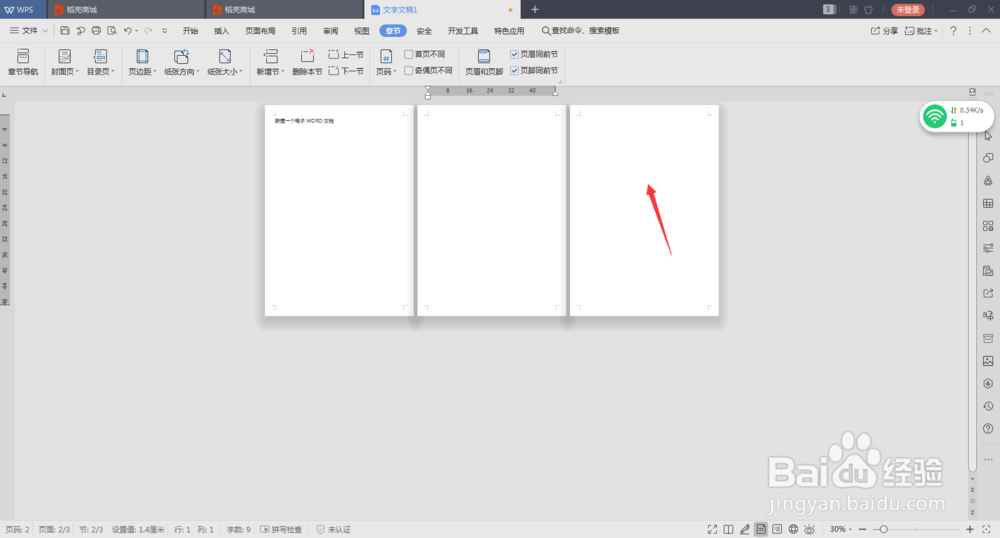Image resolution: width=1000 pixels, height=538 pixels.
Task: Switch to the 开发工具 ribbon tab
Action: coord(462,31)
